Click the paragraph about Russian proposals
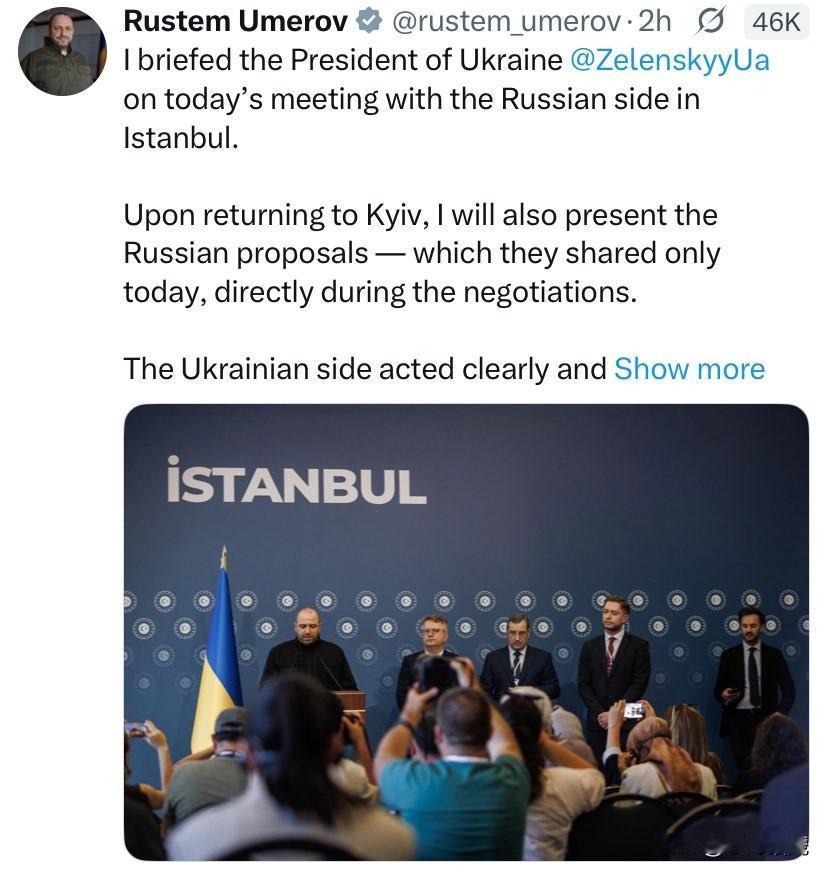 422,253
